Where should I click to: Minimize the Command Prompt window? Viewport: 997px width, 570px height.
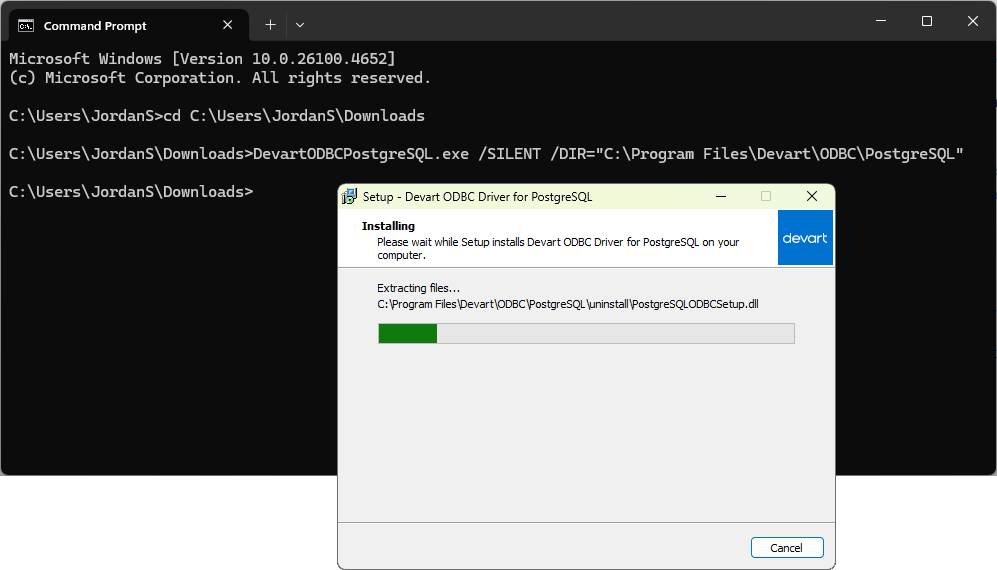[881, 21]
